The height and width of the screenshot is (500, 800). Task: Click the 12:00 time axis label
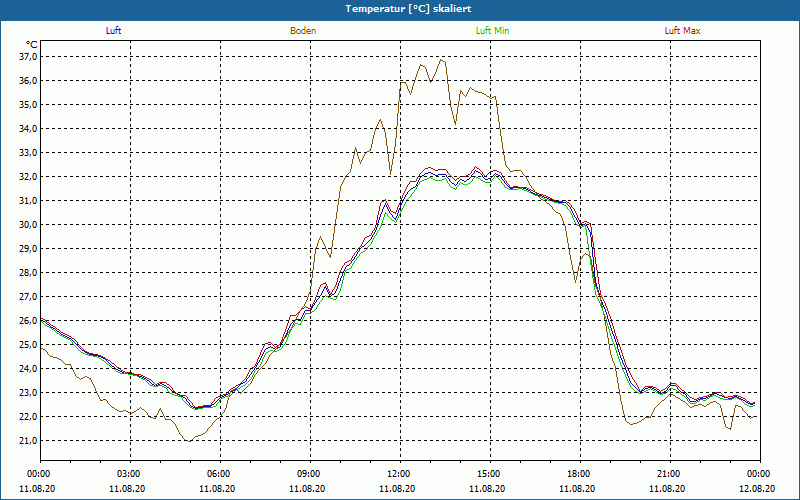(x=397, y=474)
